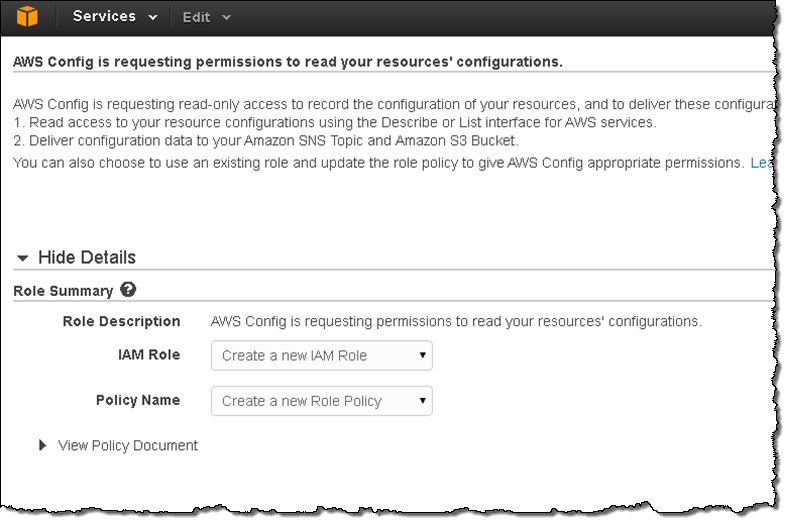Click the arrow next to Services
This screenshot has width=789, height=523.
(152, 18)
